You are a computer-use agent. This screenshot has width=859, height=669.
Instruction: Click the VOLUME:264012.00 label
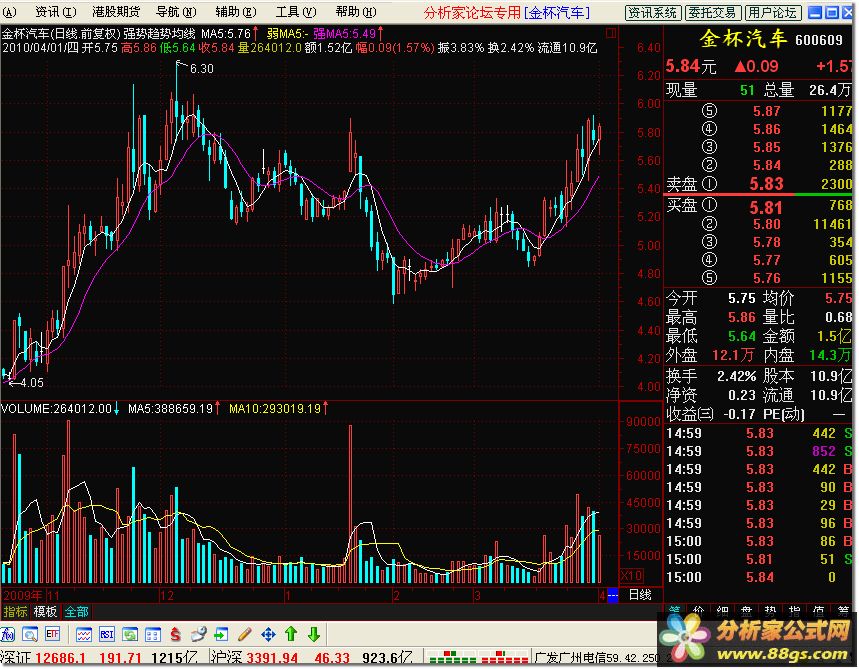click(x=56, y=409)
